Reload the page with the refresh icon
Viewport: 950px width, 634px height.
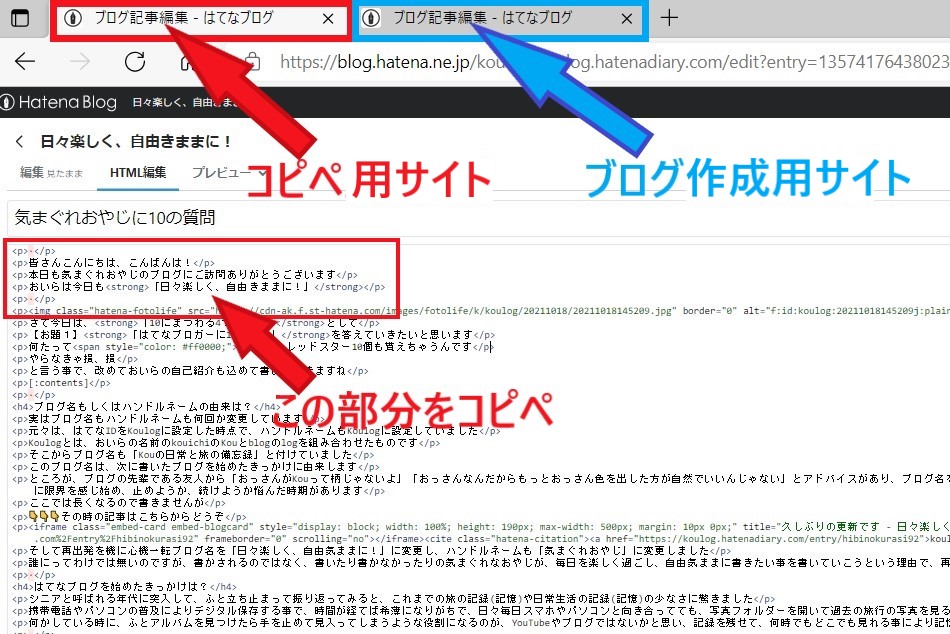tap(135, 61)
